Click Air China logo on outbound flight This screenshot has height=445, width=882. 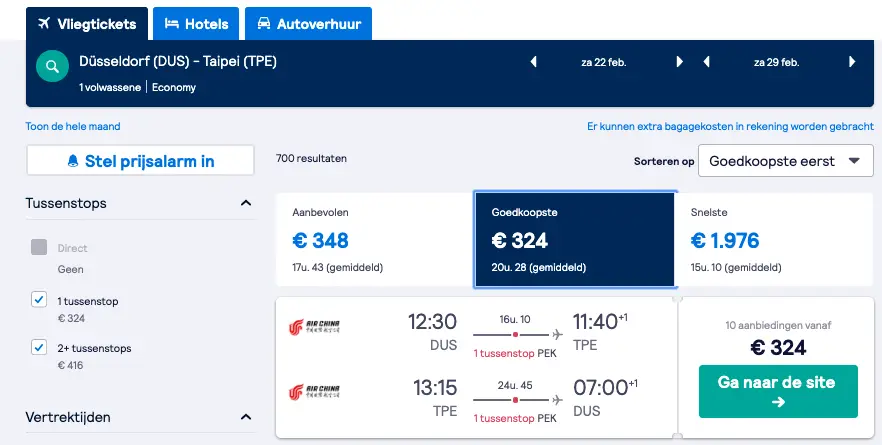pyautogui.click(x=314, y=327)
